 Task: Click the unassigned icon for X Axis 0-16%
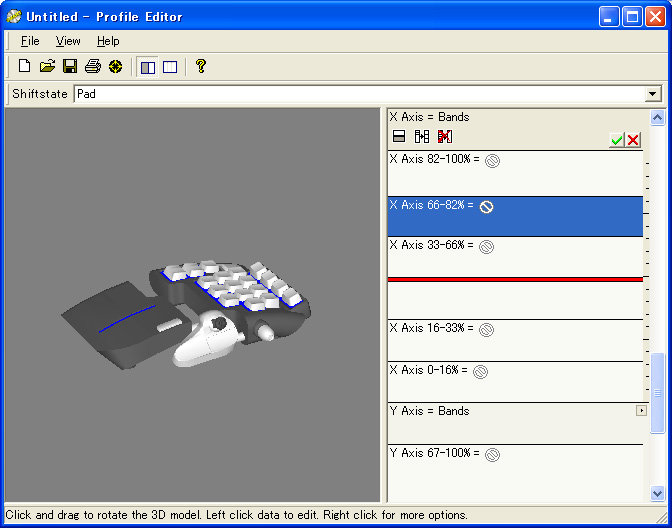pyautogui.click(x=480, y=372)
